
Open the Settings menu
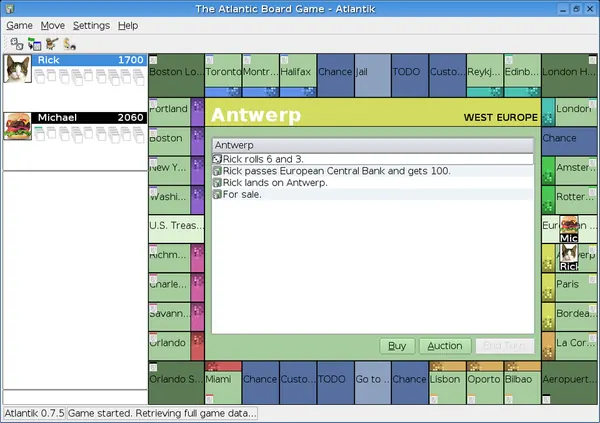pos(91,26)
